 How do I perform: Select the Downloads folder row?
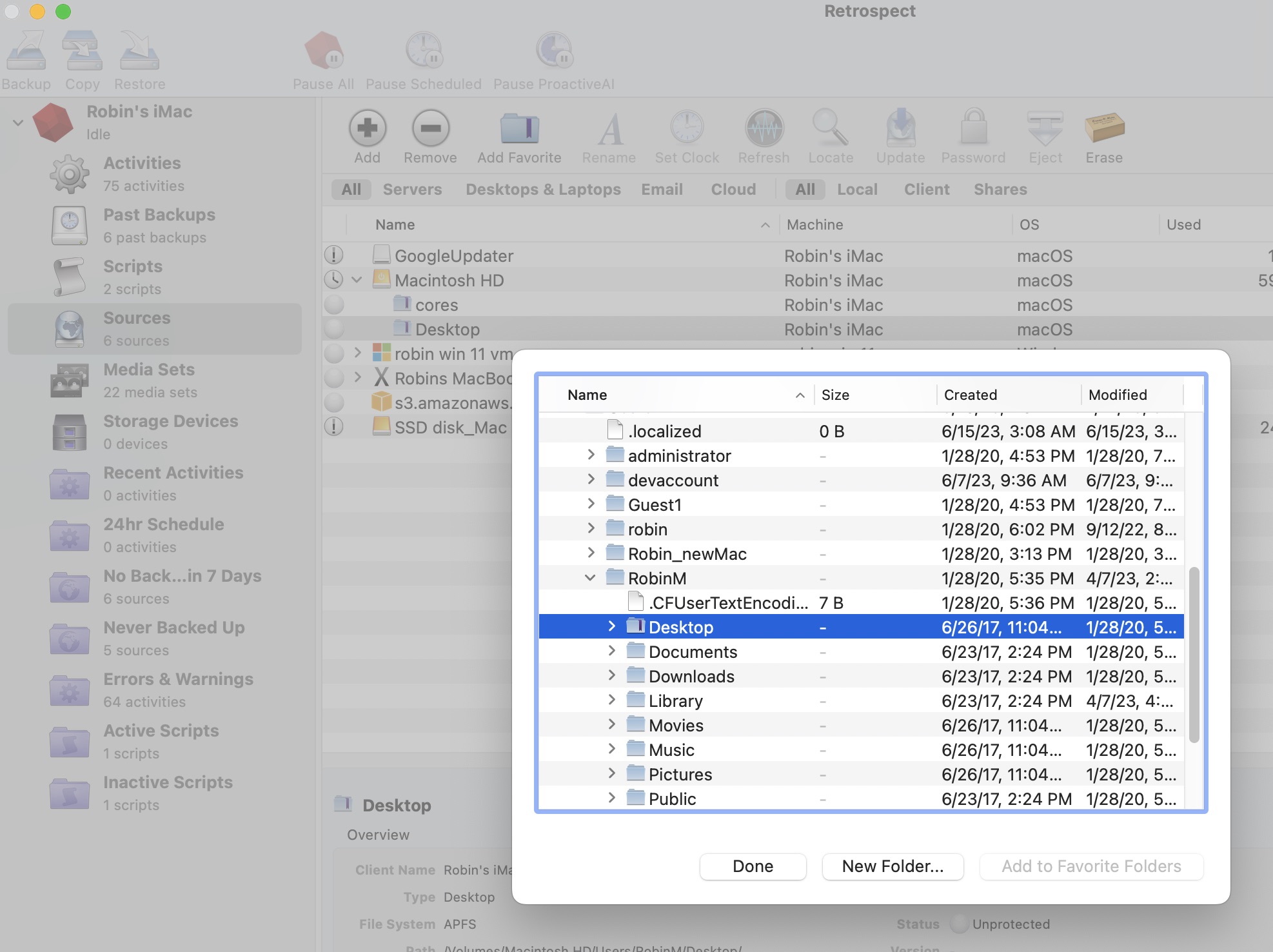(861, 676)
